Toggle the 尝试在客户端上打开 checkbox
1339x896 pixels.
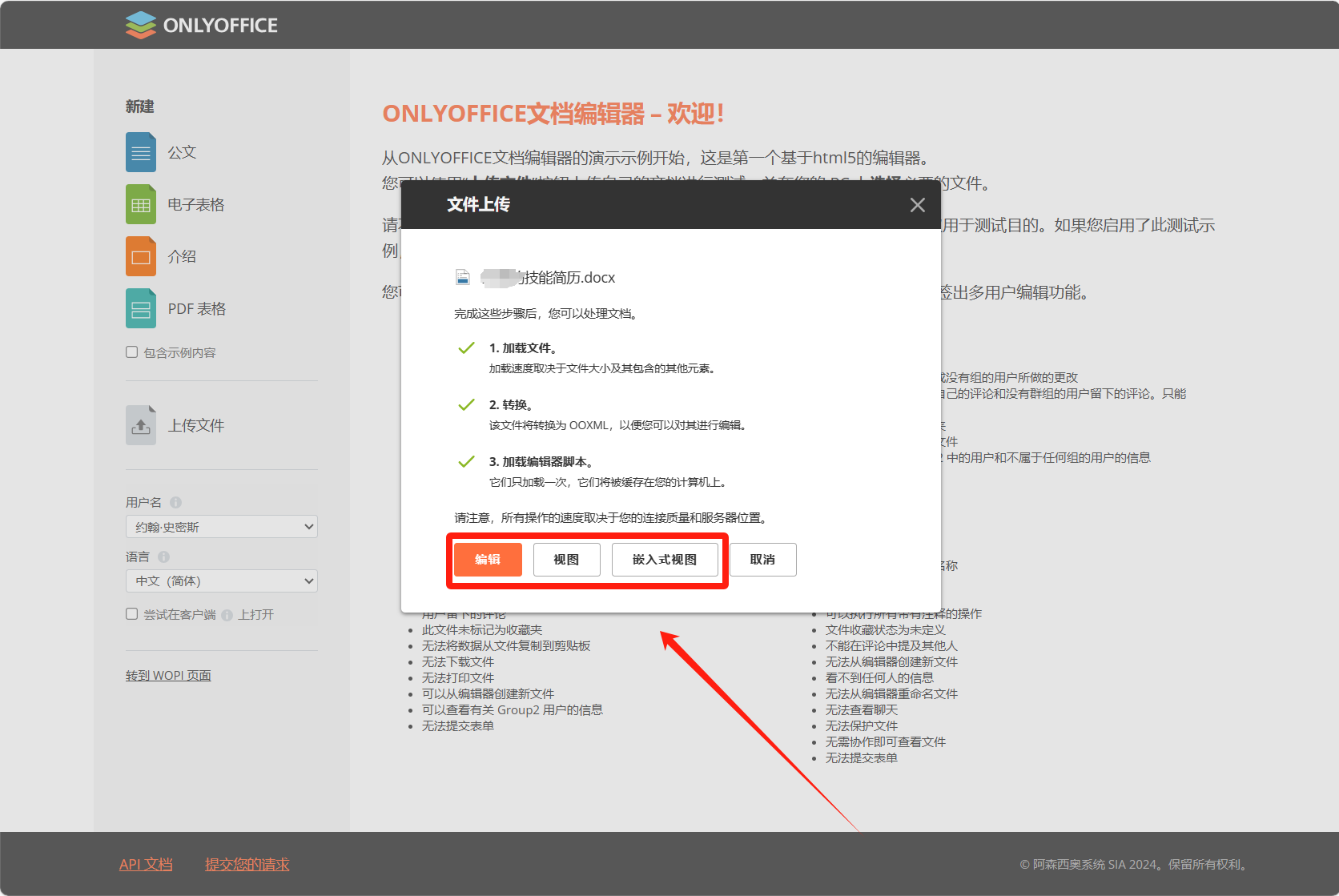click(x=132, y=614)
